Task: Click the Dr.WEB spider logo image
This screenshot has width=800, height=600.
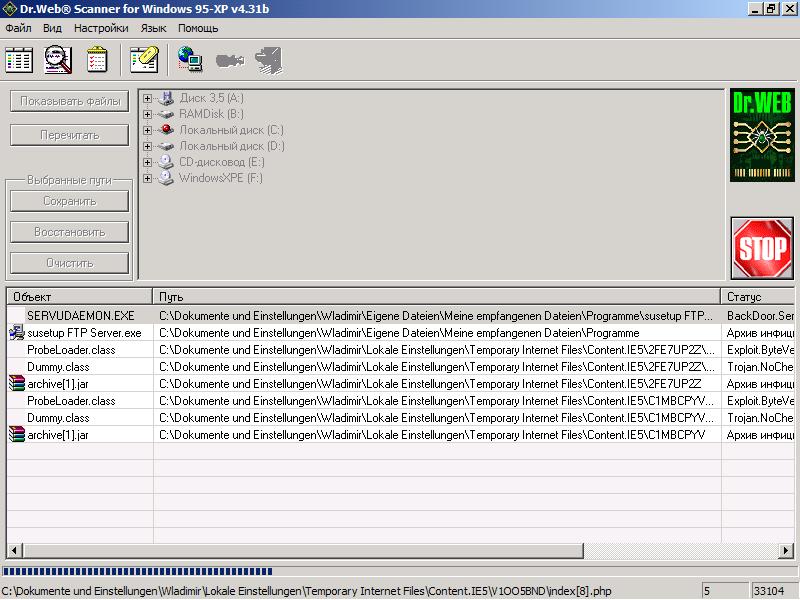Action: click(762, 135)
